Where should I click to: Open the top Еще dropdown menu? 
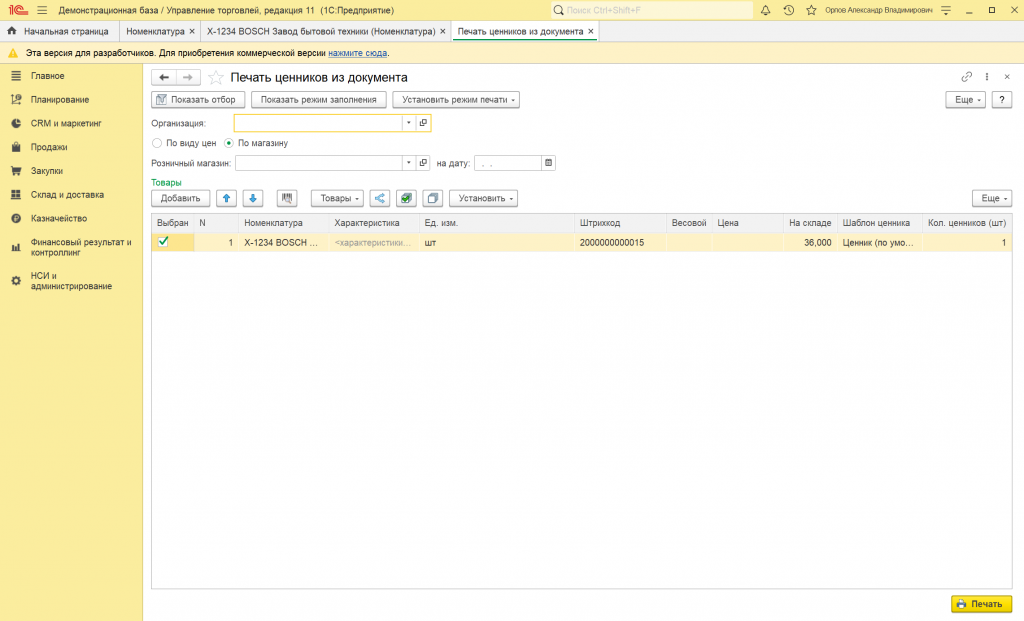(x=966, y=100)
